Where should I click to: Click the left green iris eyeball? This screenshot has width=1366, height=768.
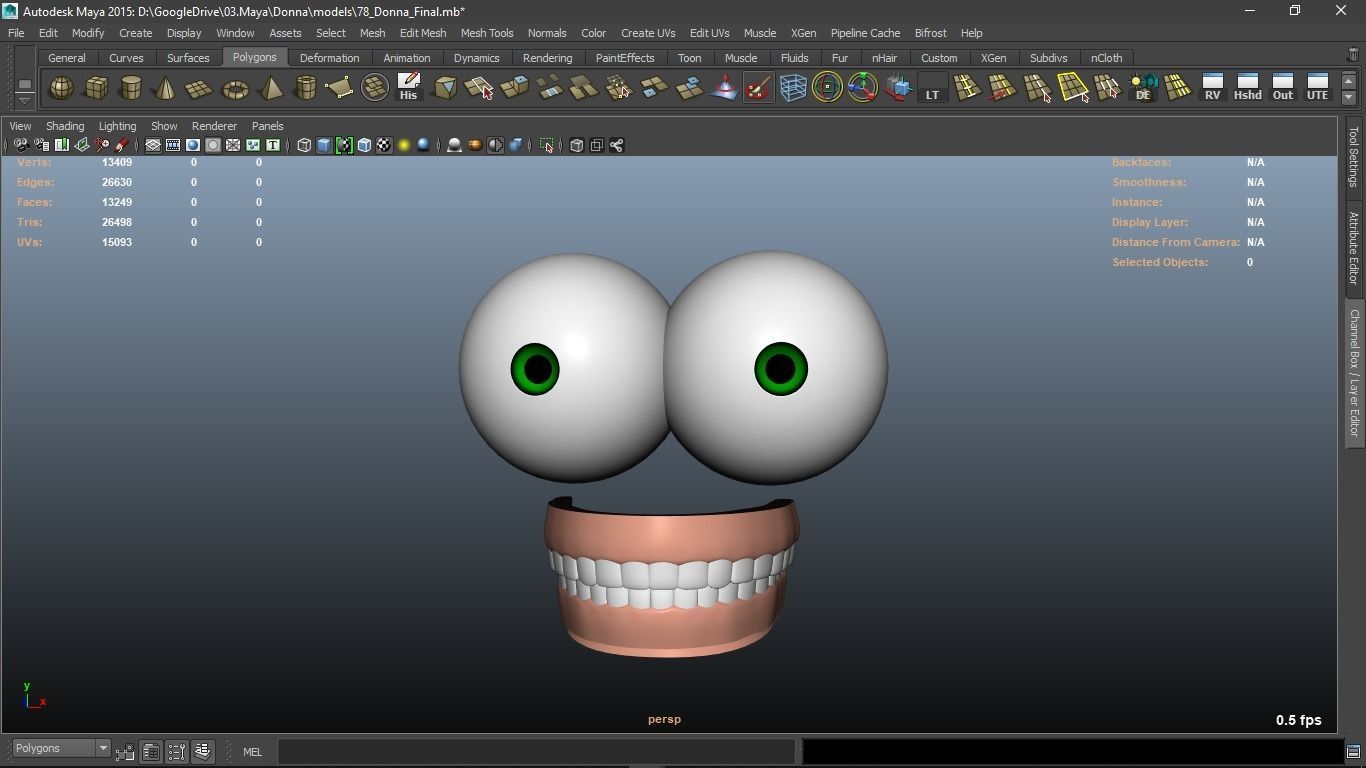point(535,369)
